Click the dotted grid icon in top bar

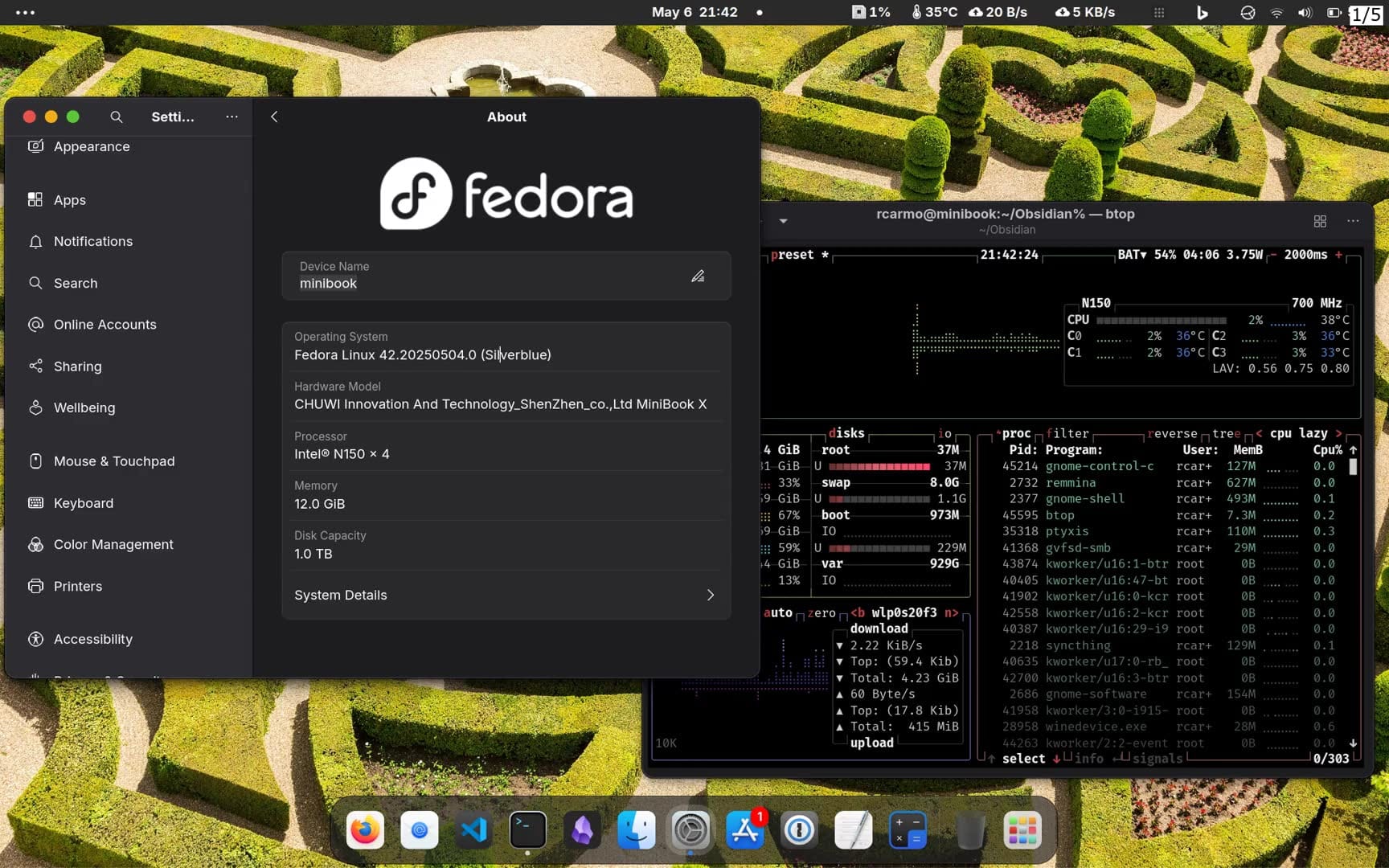1159,12
